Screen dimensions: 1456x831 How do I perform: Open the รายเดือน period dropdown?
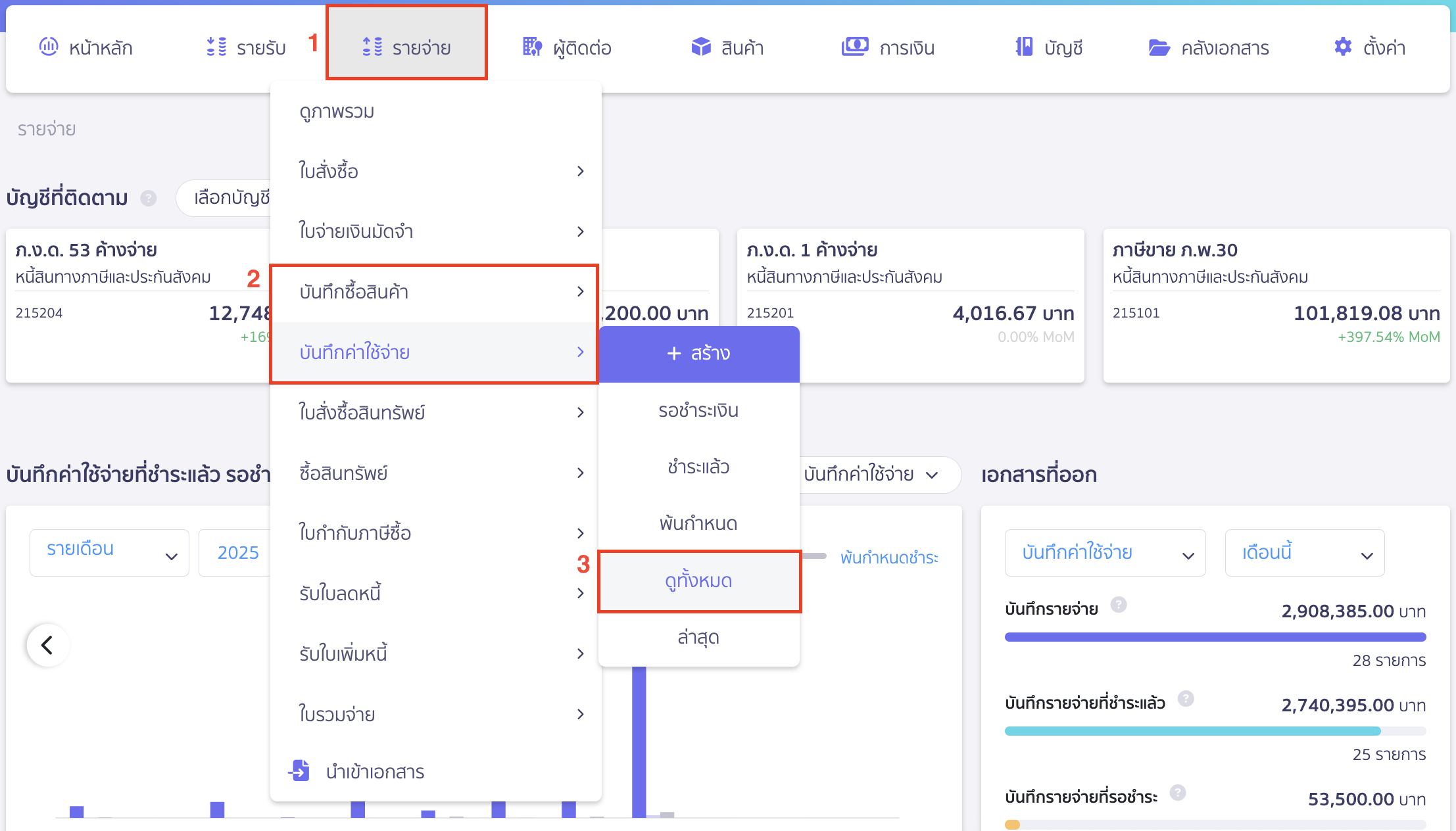click(109, 552)
